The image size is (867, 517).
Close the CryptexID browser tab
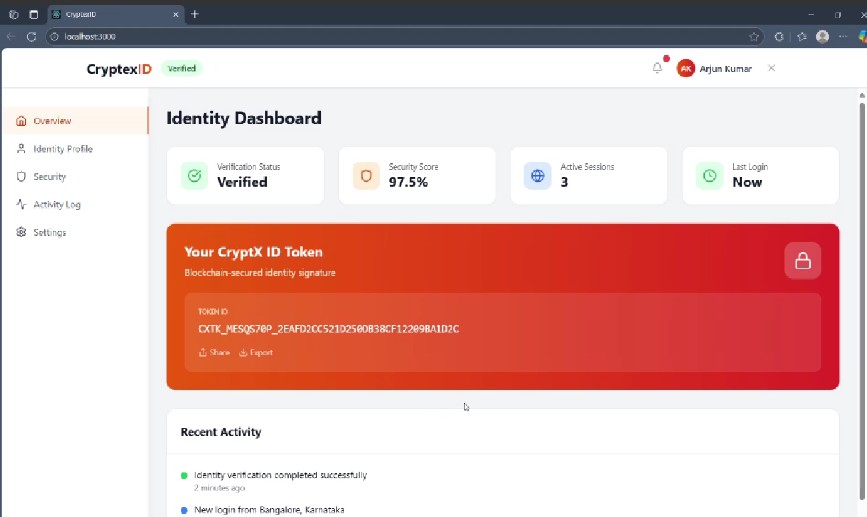(x=175, y=14)
